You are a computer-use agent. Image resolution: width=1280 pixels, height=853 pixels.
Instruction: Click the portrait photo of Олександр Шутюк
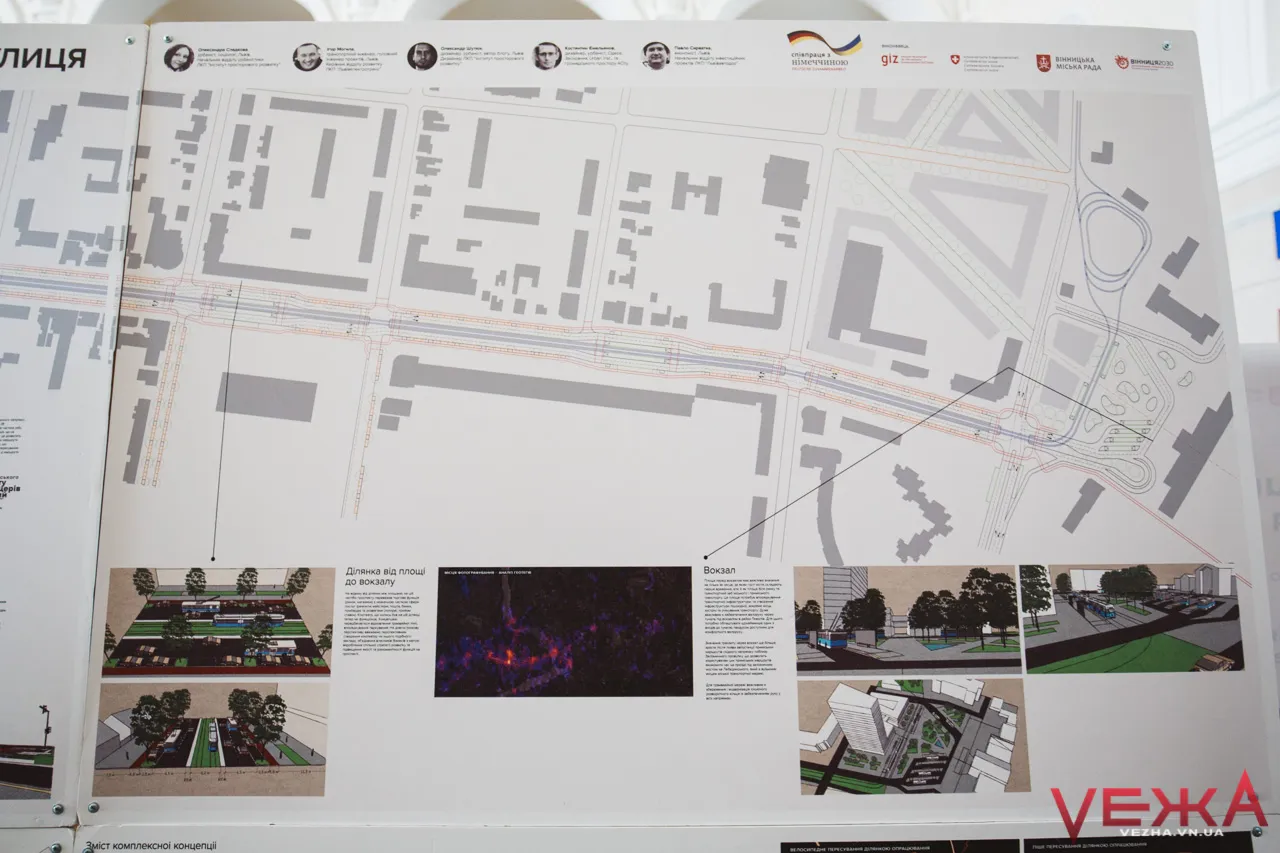422,56
